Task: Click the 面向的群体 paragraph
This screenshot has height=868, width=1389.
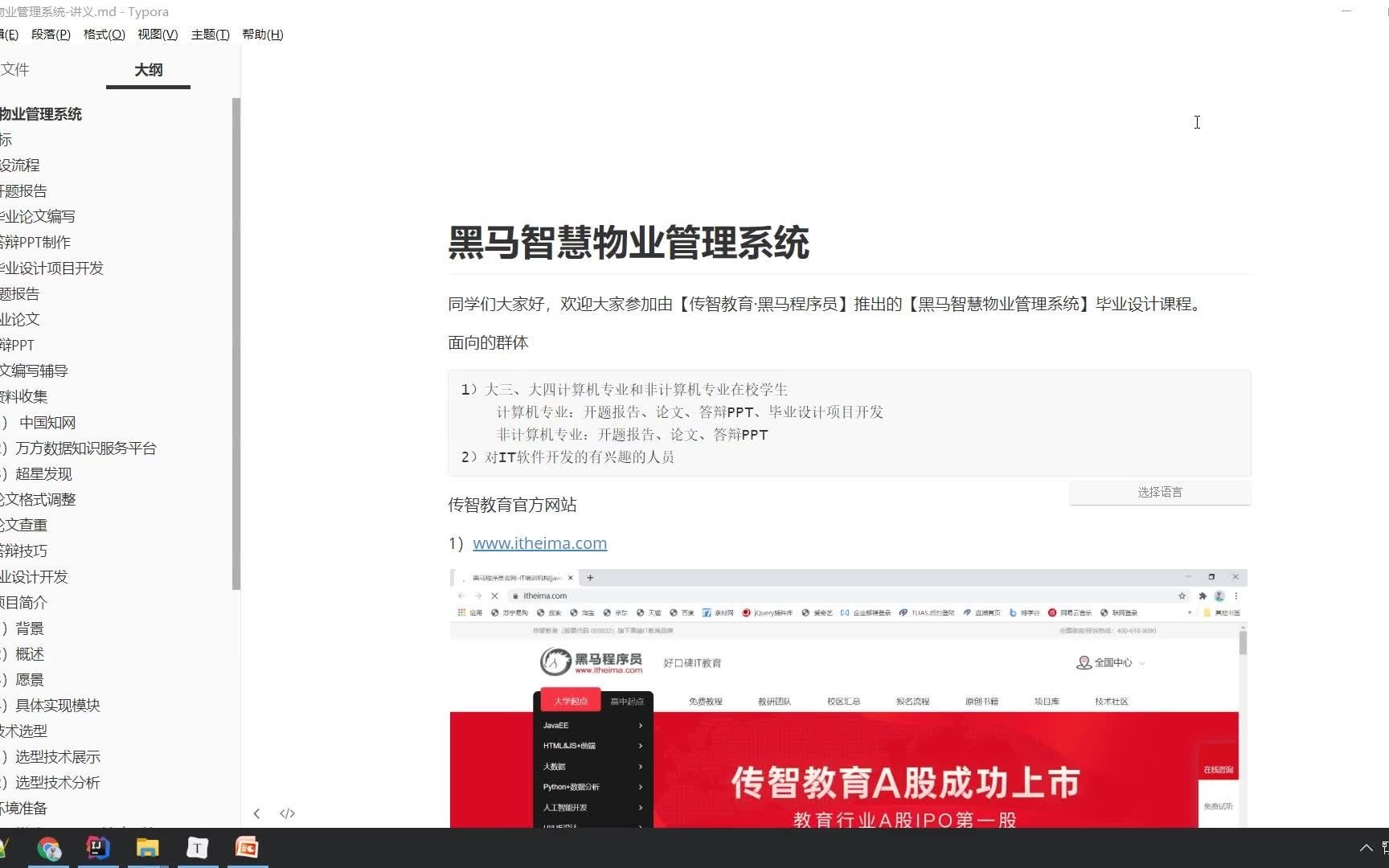Action: click(488, 343)
